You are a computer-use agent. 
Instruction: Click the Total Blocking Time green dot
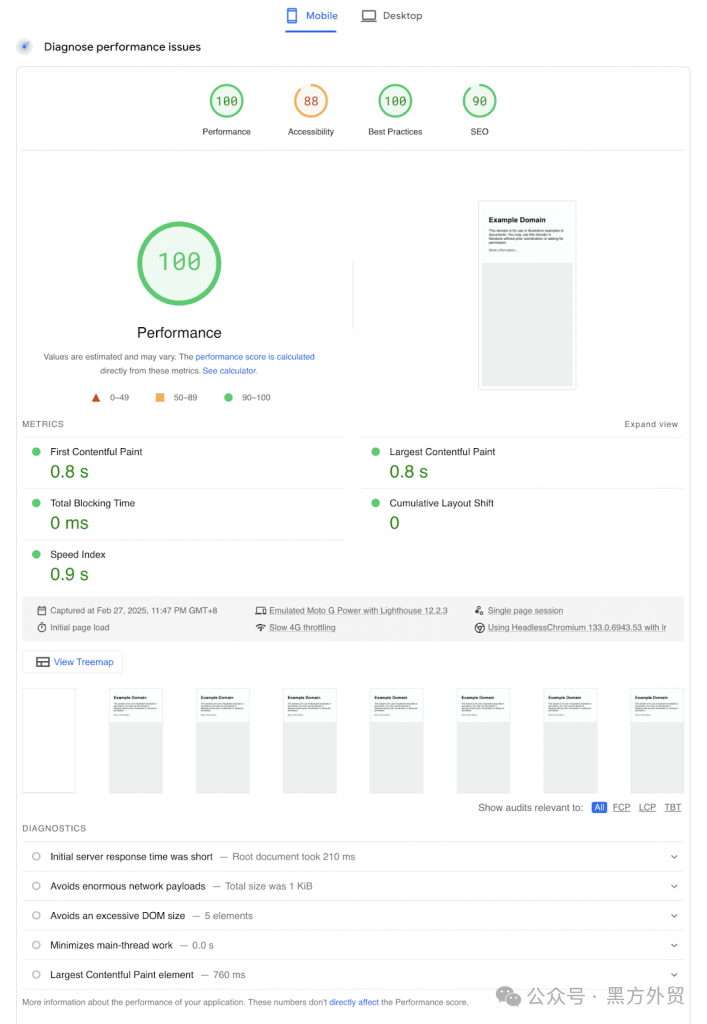tap(37, 503)
